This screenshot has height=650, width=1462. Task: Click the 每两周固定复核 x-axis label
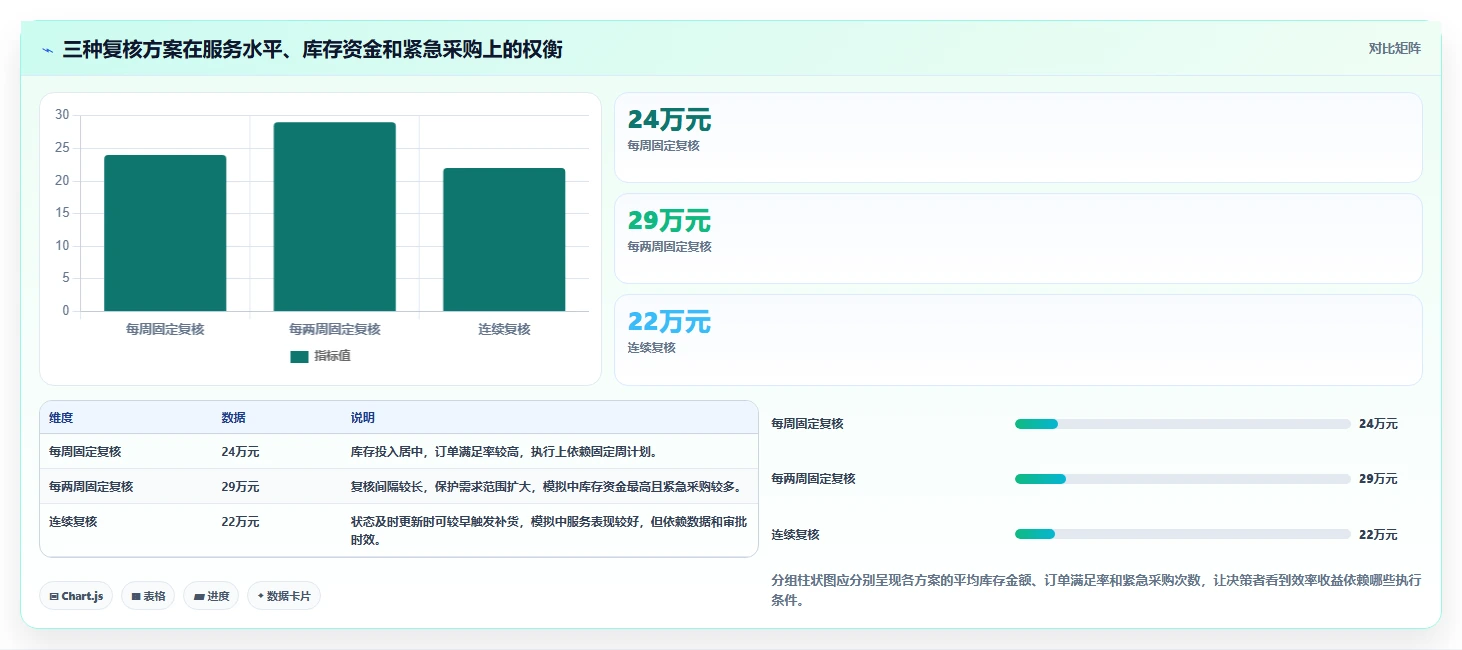pyautogui.click(x=334, y=329)
